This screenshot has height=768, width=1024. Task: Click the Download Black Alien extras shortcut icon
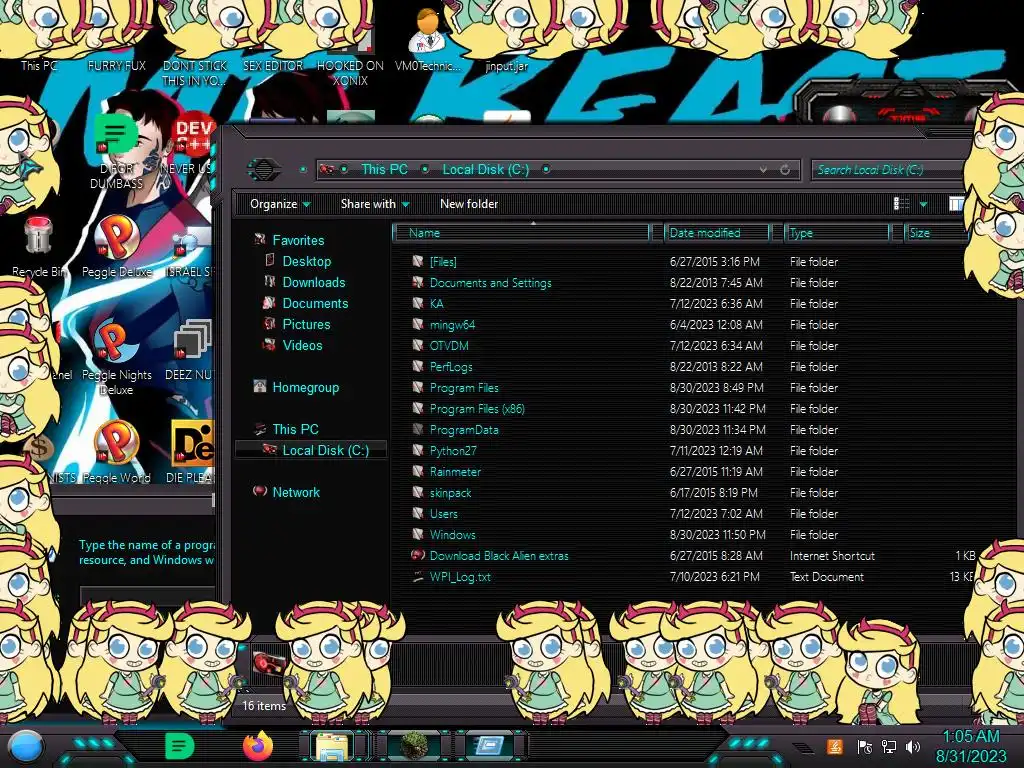point(418,555)
